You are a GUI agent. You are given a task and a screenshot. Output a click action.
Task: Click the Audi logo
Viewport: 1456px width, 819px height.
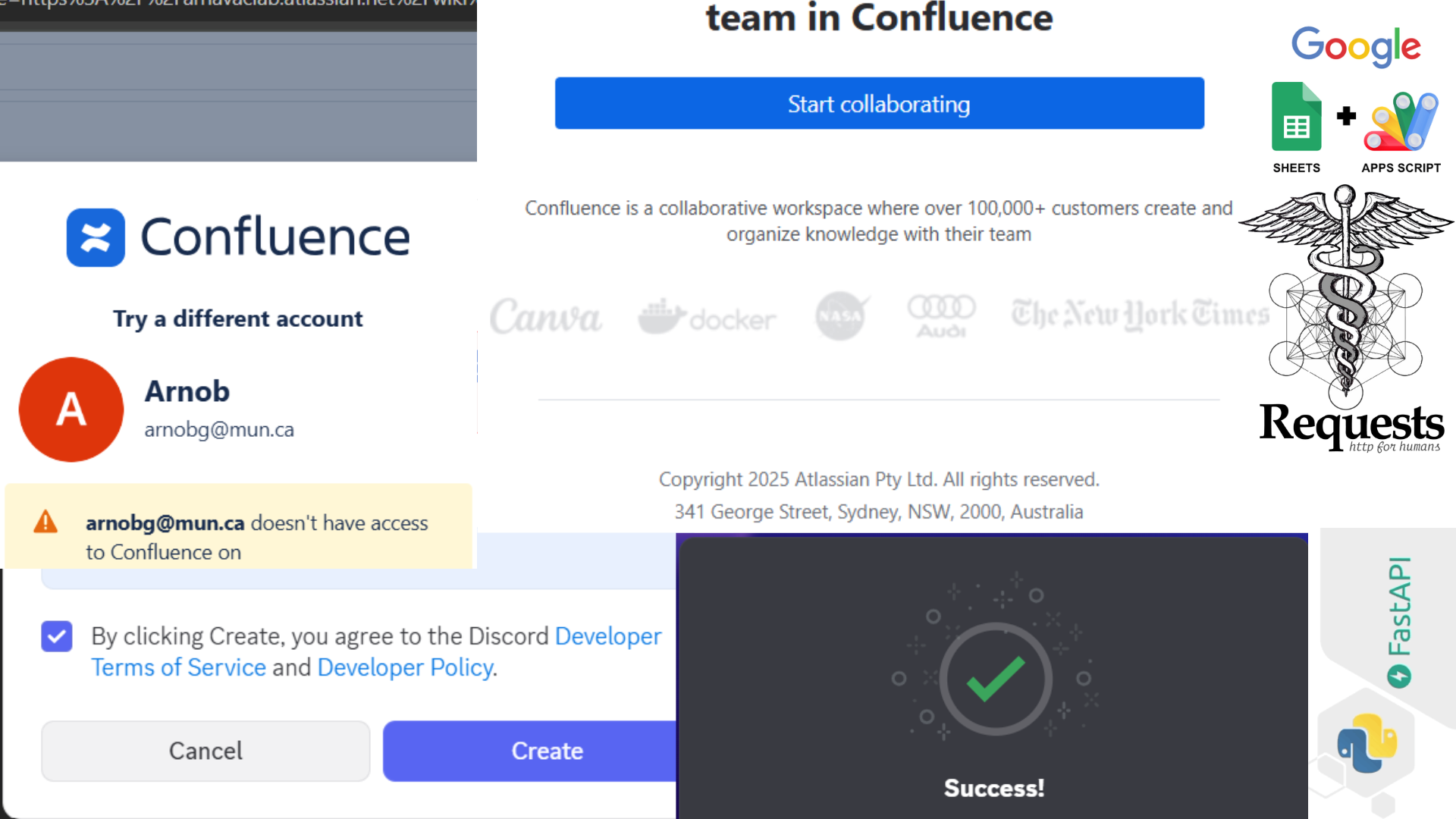(x=941, y=315)
